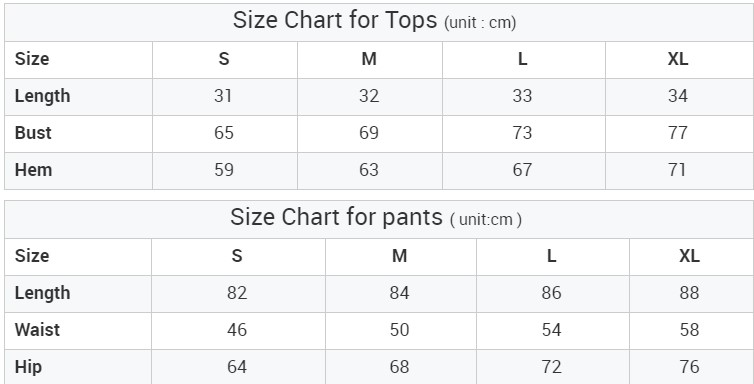Select the Bust value 69 for size M
Viewport: 754px width, 384px height.
369,133
